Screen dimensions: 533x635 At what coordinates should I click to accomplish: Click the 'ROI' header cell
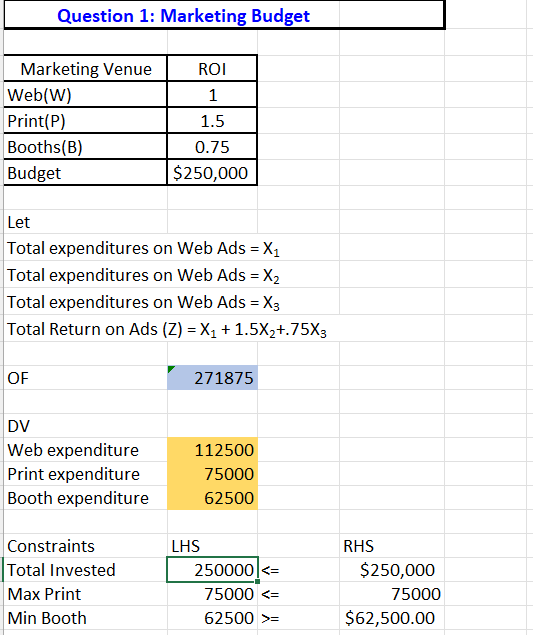[x=212, y=69]
